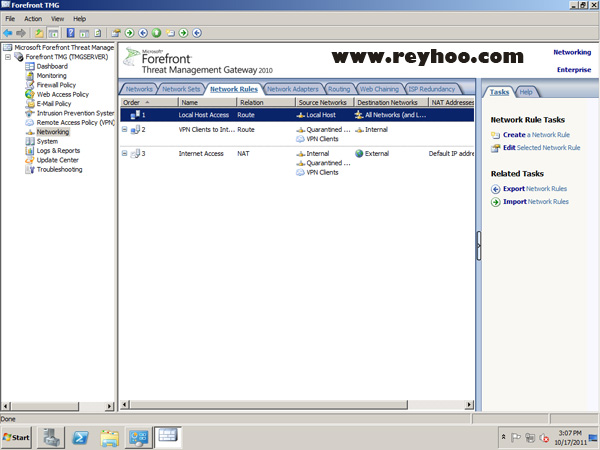Switch to the Routing tab
The image size is (600, 450).
coord(339,89)
